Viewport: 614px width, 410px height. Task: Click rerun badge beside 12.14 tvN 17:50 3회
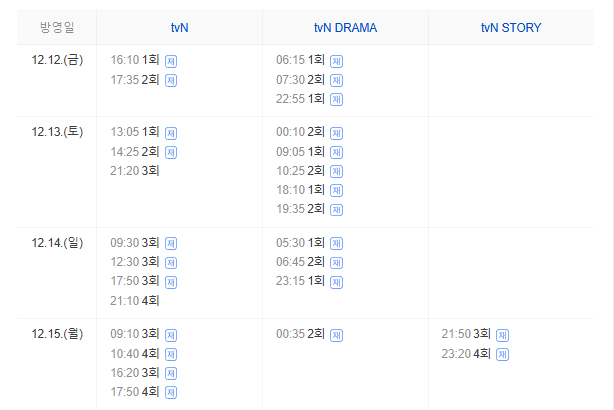pos(171,282)
